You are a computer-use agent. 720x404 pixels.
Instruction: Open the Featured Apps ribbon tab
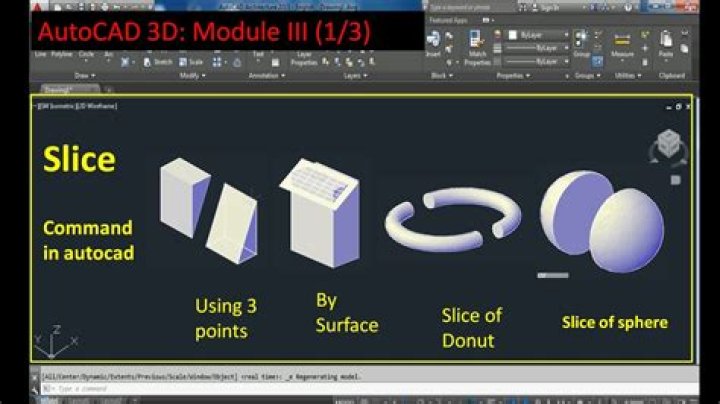click(x=448, y=20)
